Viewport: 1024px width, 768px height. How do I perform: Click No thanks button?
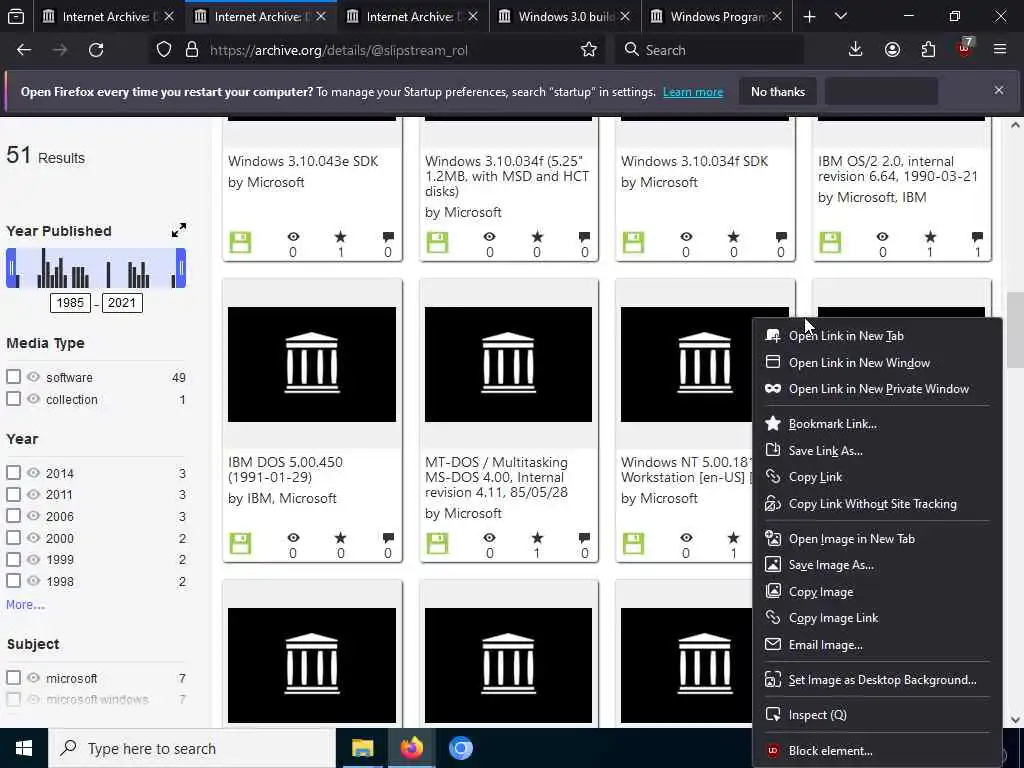[778, 91]
